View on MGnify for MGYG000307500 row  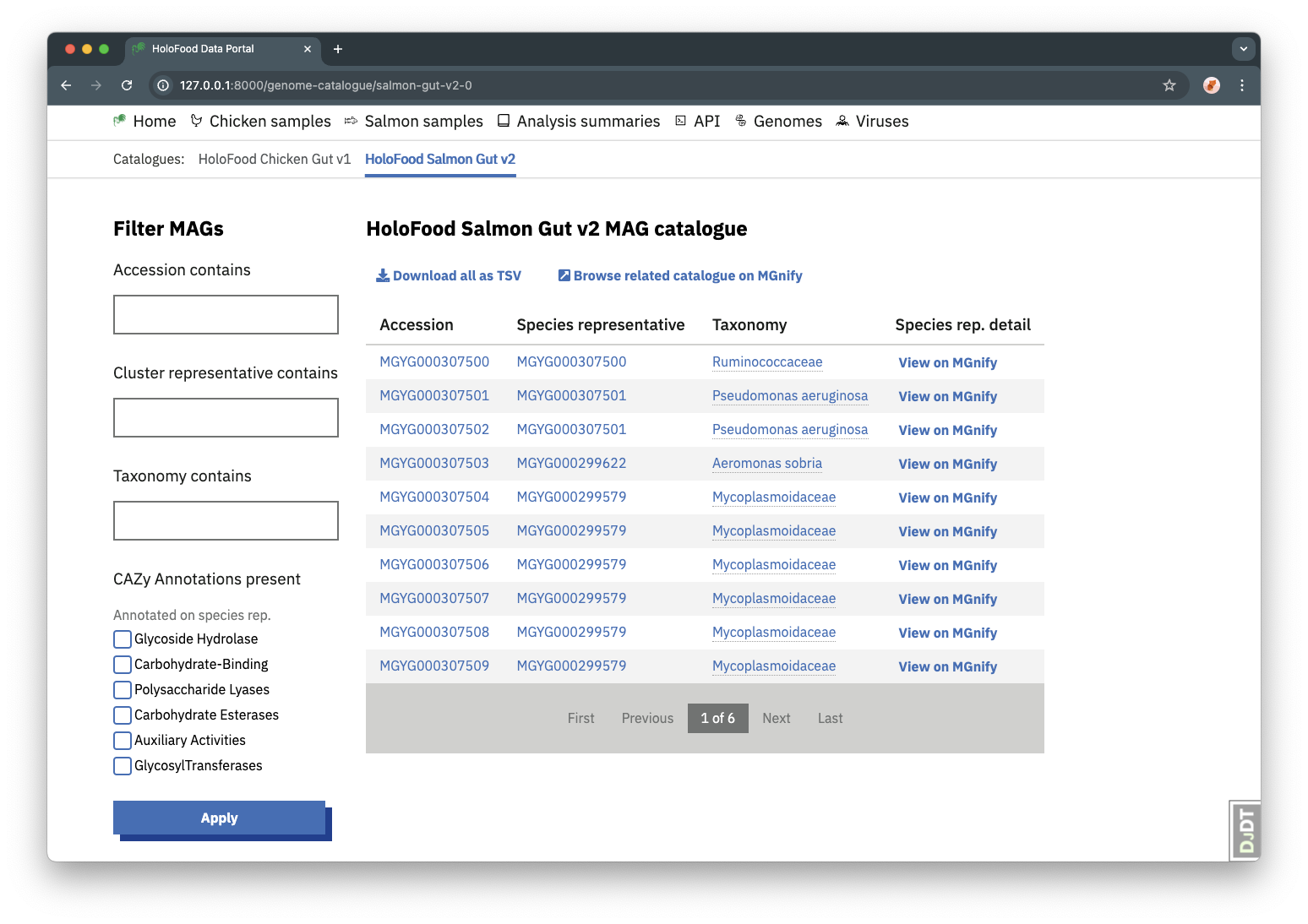coord(948,362)
